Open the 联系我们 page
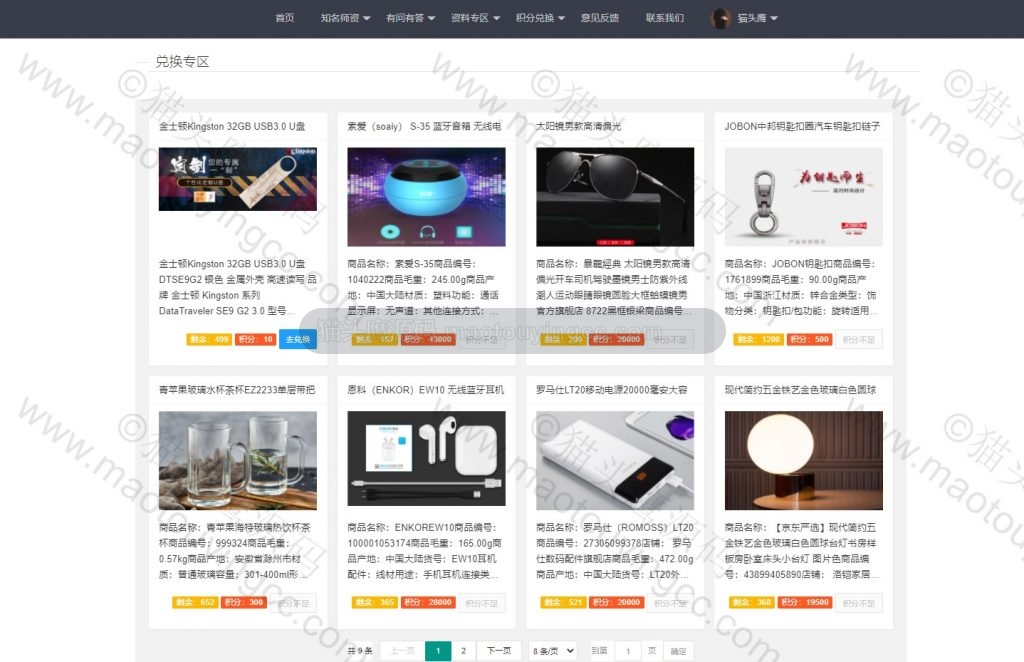Screen dimensions: 1024x662 click(665, 18)
